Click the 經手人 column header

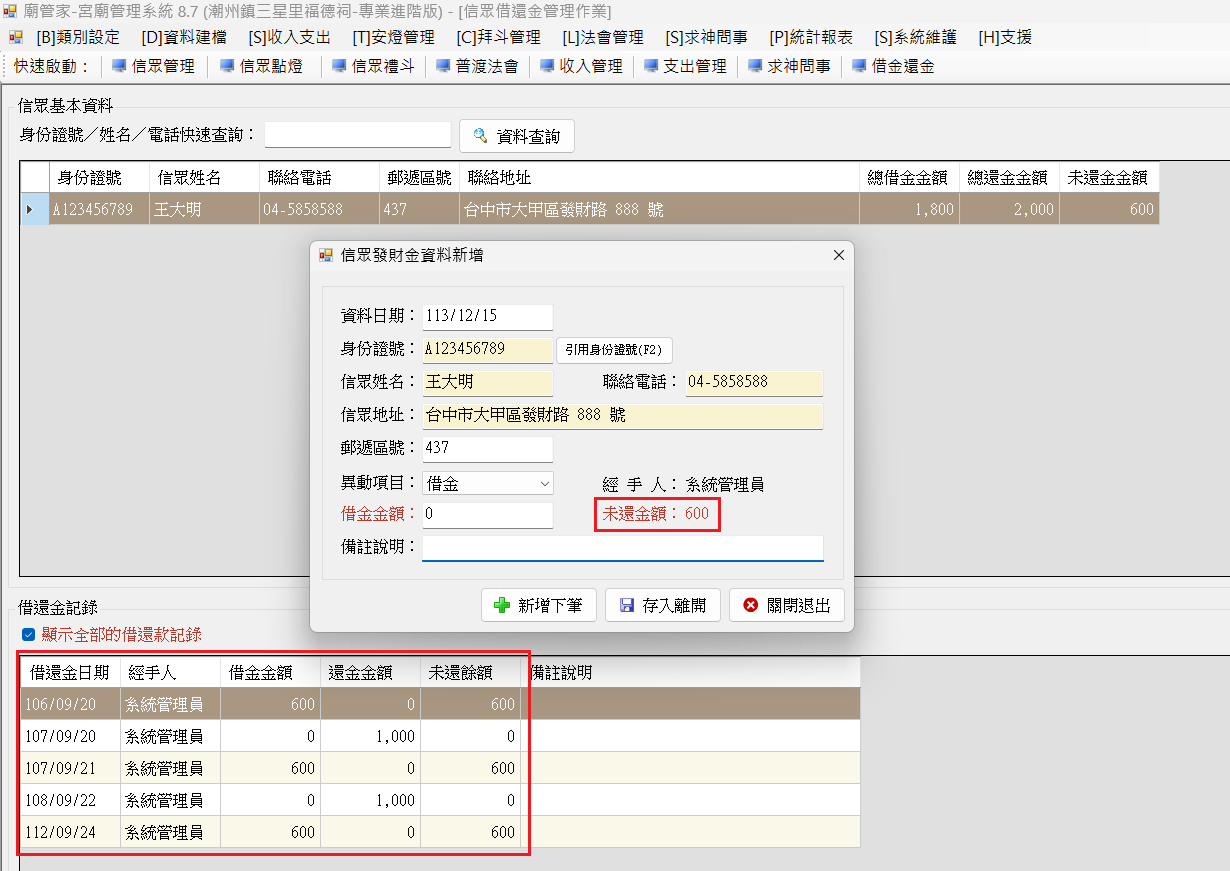[171, 672]
